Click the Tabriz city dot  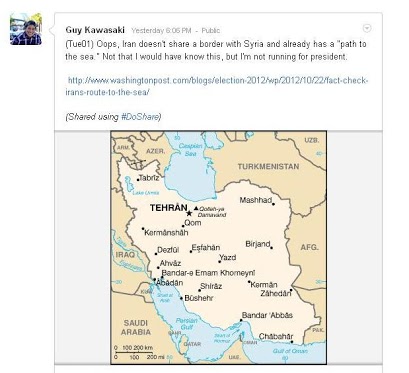[138, 180]
